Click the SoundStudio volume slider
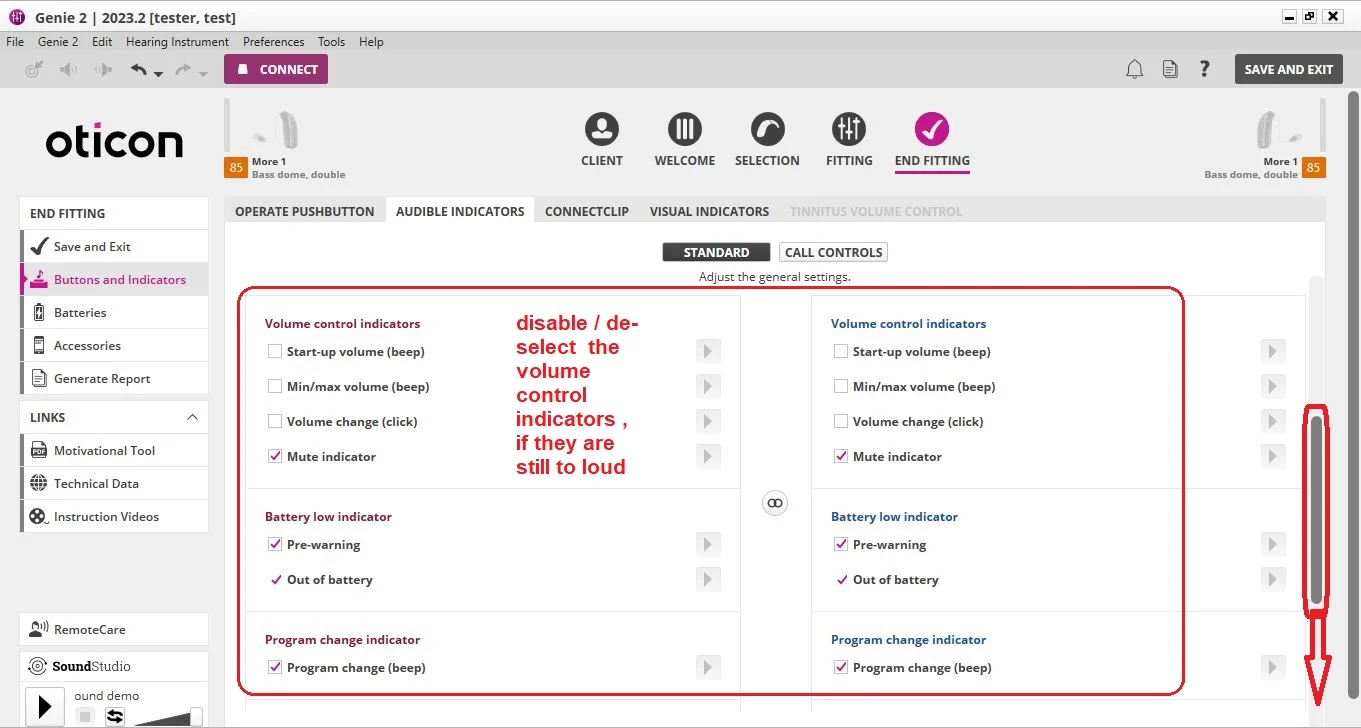Screen dimensions: 1361x728 point(167,716)
